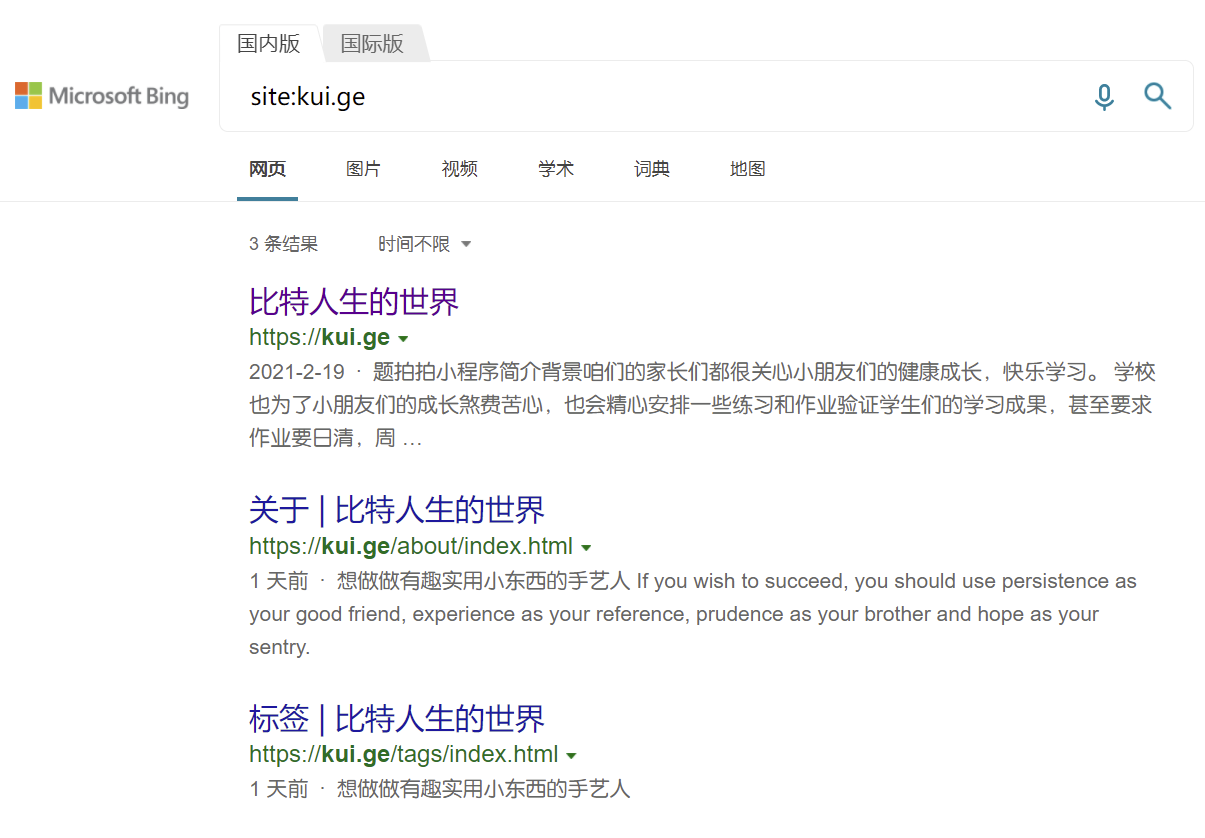Open the 学术 academic search section
Image resolution: width=1205 pixels, height=838 pixels.
pyautogui.click(x=555, y=169)
